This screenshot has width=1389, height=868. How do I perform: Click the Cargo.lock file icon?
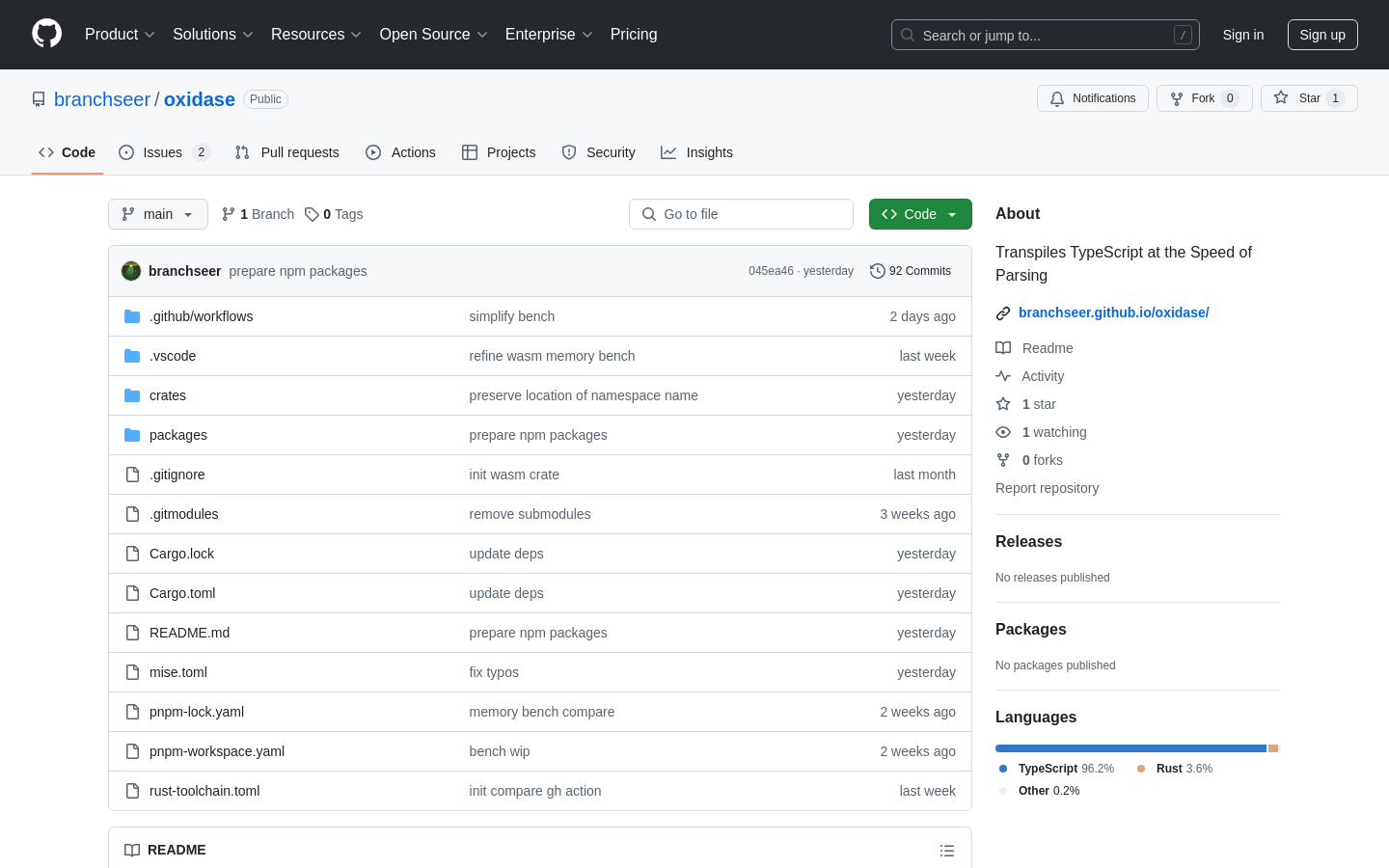pyautogui.click(x=132, y=554)
